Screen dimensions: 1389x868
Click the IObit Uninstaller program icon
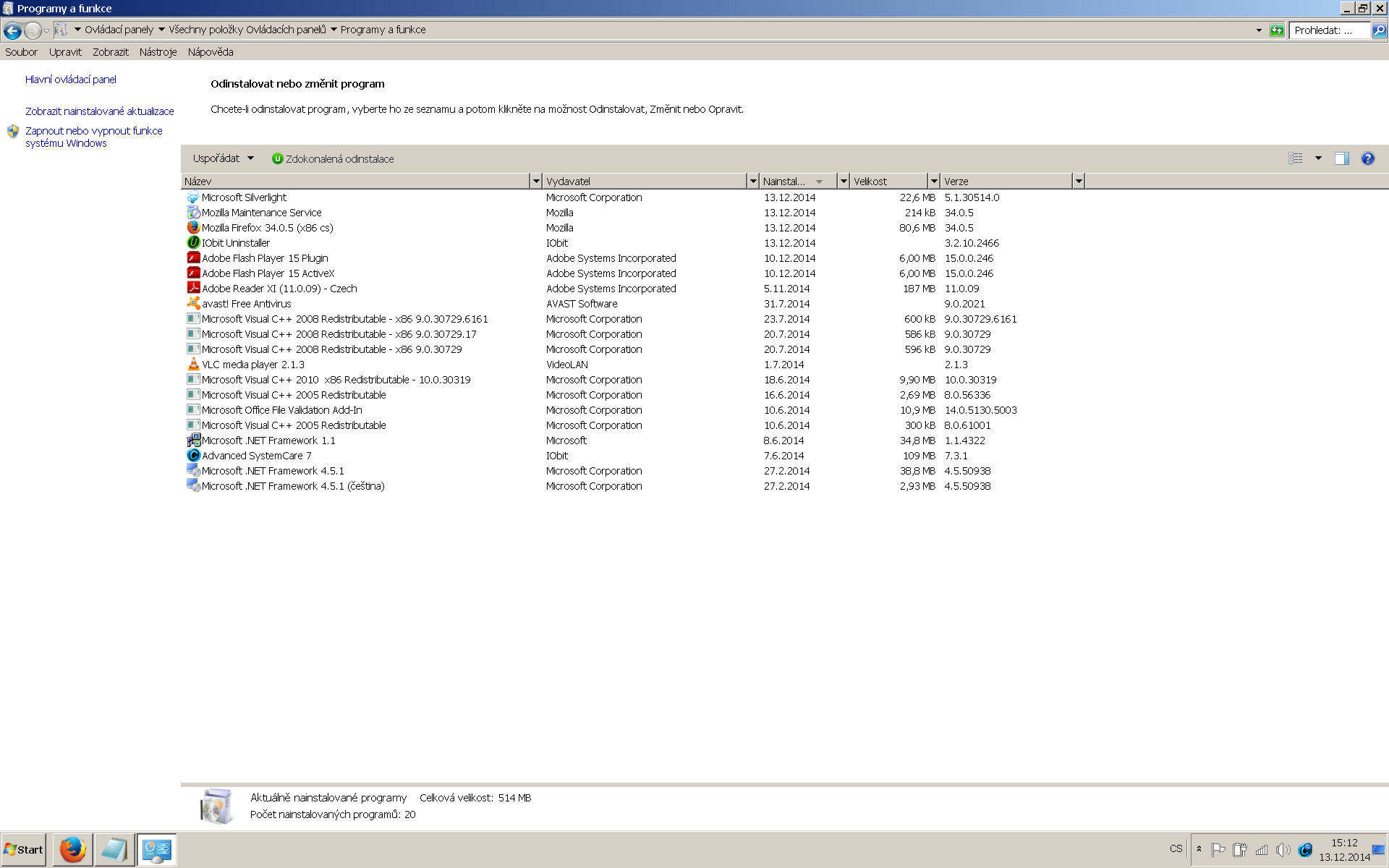(x=193, y=243)
